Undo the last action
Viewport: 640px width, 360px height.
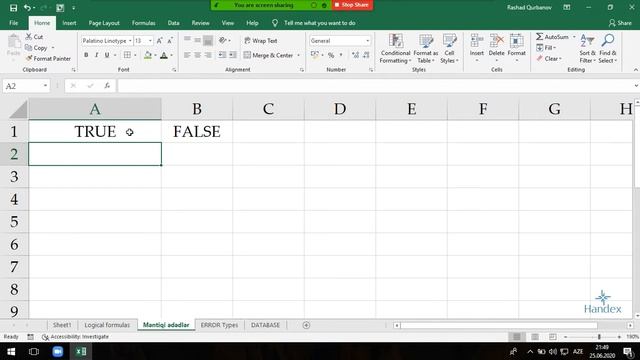[x=27, y=8]
